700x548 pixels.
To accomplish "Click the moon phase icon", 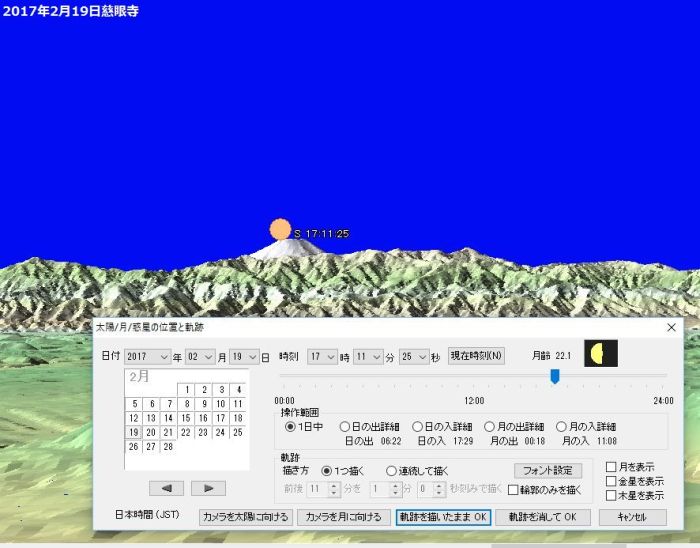I will [x=601, y=354].
